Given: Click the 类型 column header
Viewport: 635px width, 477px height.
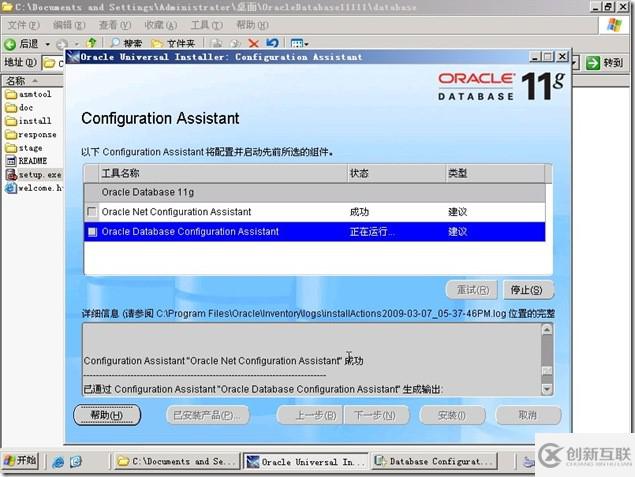Looking at the screenshot, I should 495,174.
